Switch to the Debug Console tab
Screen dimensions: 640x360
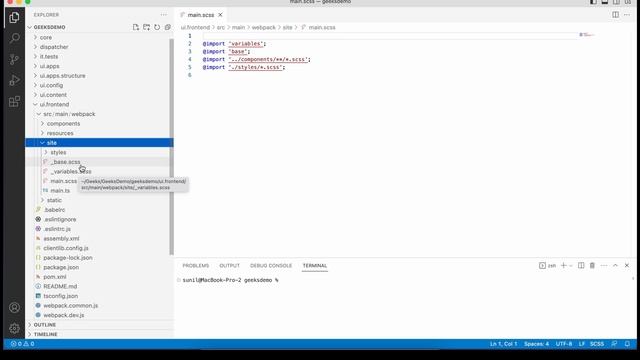click(271, 266)
